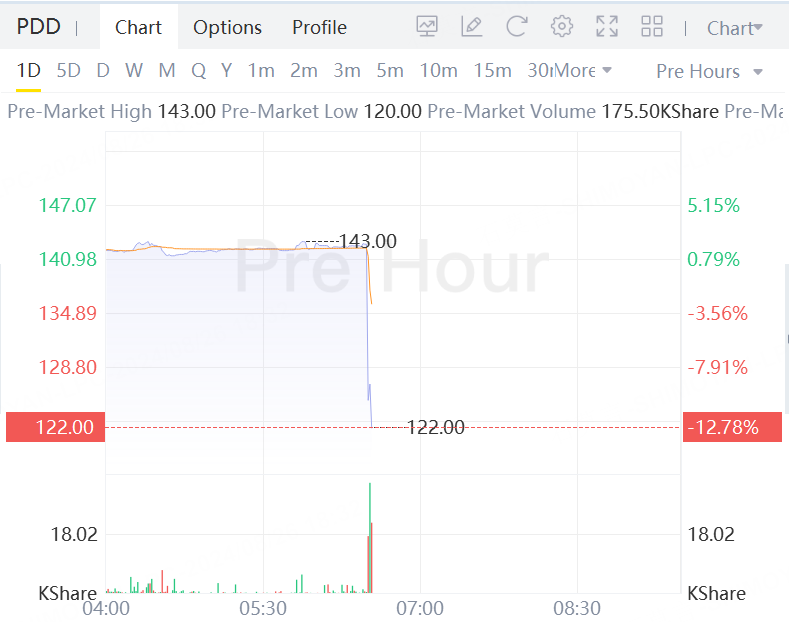Refresh the chart with reload icon
Viewport: 789px width, 622px height.
(x=517, y=26)
